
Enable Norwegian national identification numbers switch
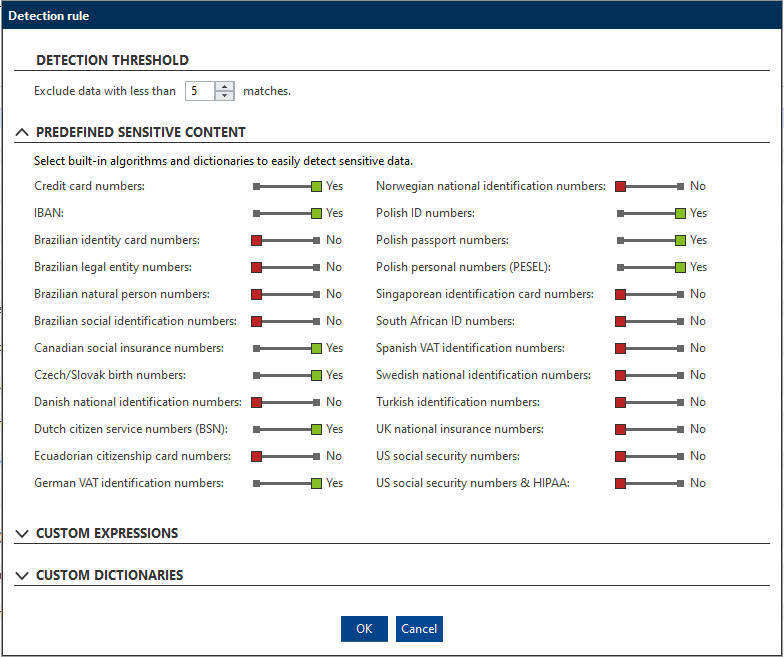point(650,186)
